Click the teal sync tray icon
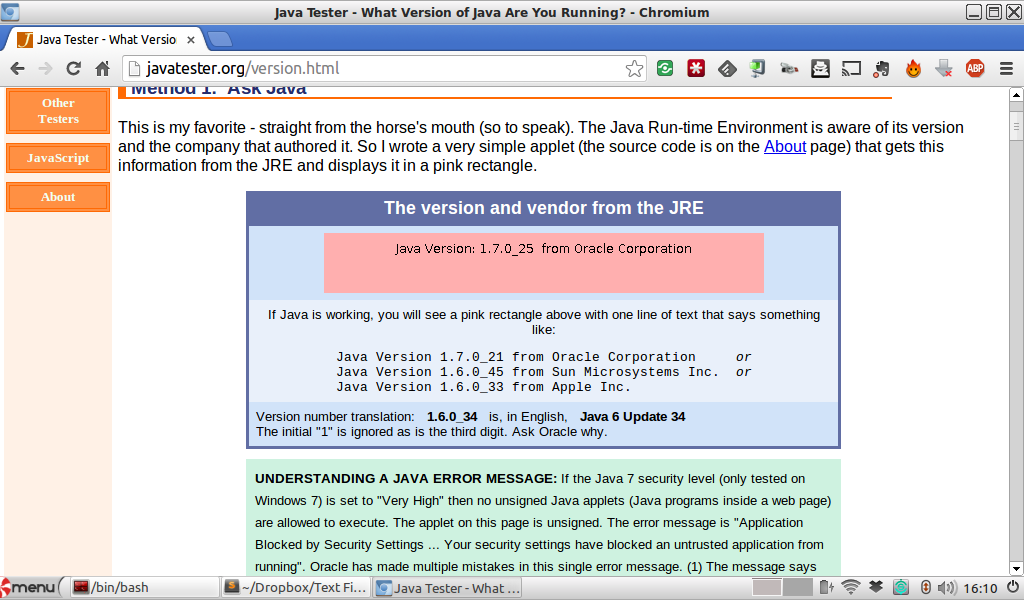 click(x=901, y=588)
